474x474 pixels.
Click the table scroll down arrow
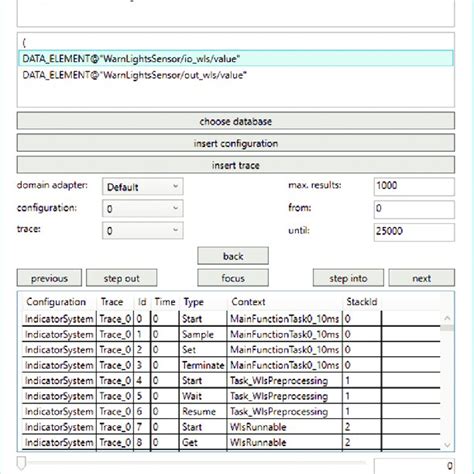coord(447,445)
